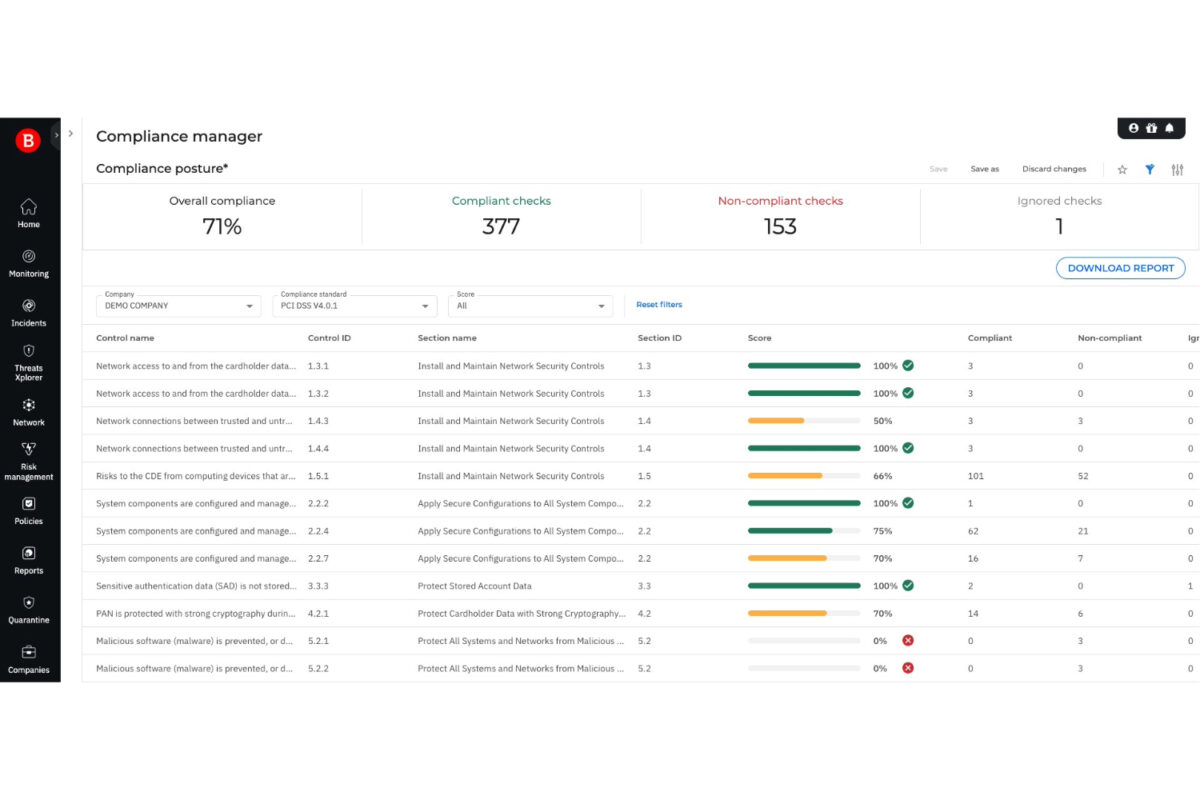Image resolution: width=1200 pixels, height=800 pixels.
Task: Click 'Protect Cardholder Data with Strong Cryptography' section name
Action: pos(522,613)
